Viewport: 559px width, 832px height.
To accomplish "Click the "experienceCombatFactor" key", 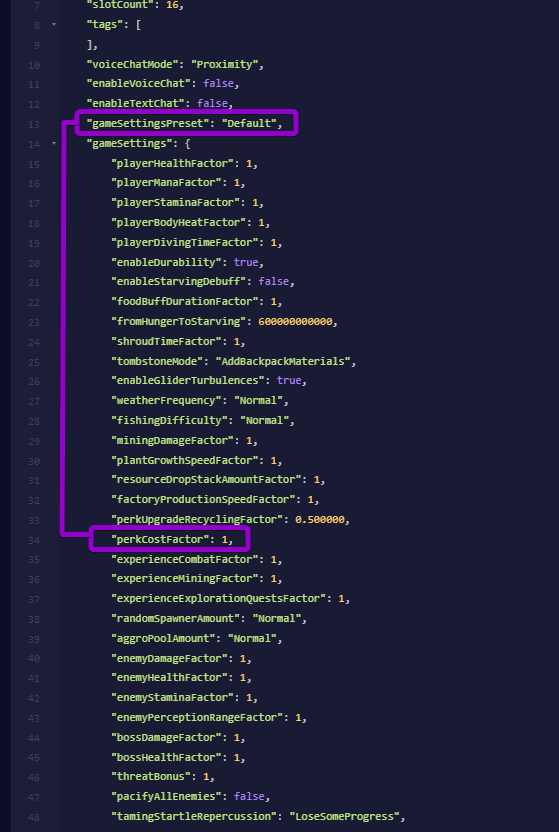I will pos(185,559).
